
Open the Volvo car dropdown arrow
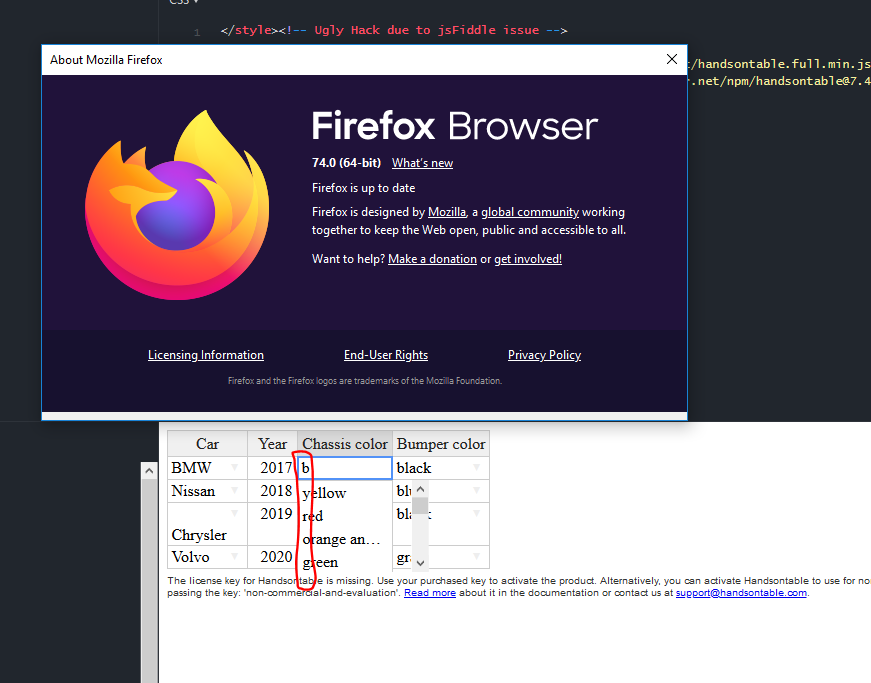[235, 556]
